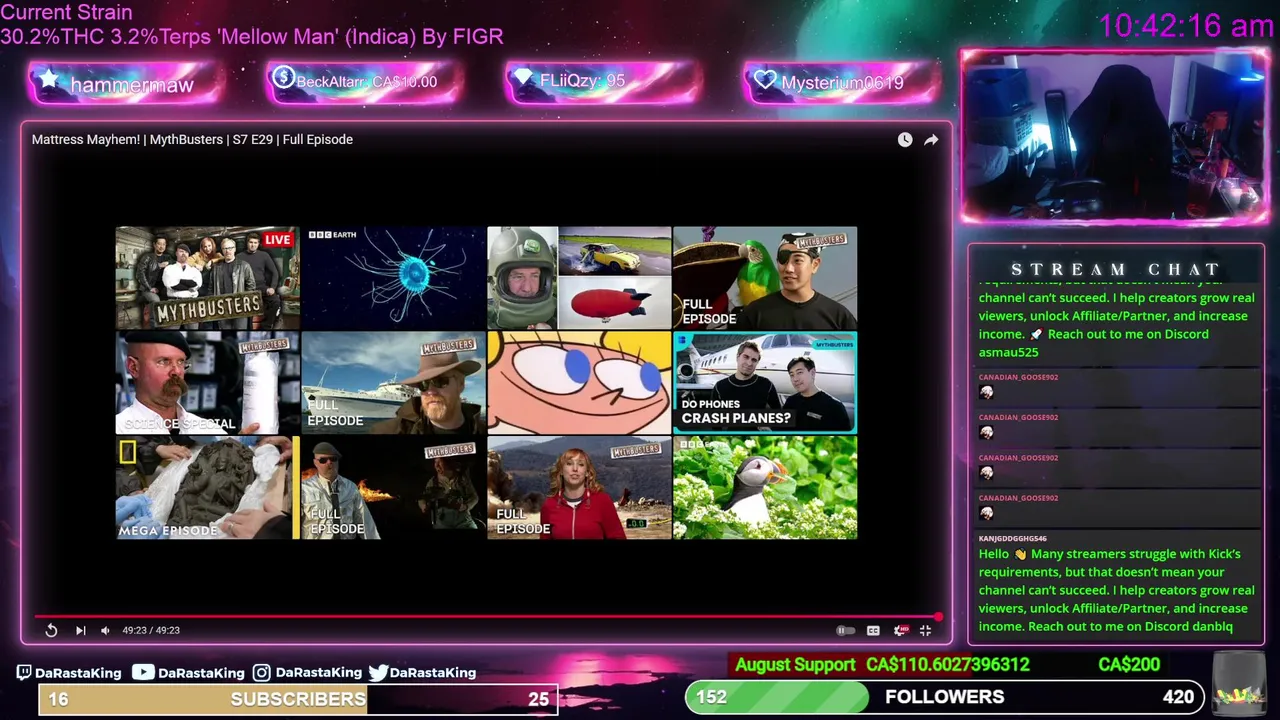The height and width of the screenshot is (720, 1280).
Task: Toggle the autoplay switch in player
Action: click(x=845, y=630)
